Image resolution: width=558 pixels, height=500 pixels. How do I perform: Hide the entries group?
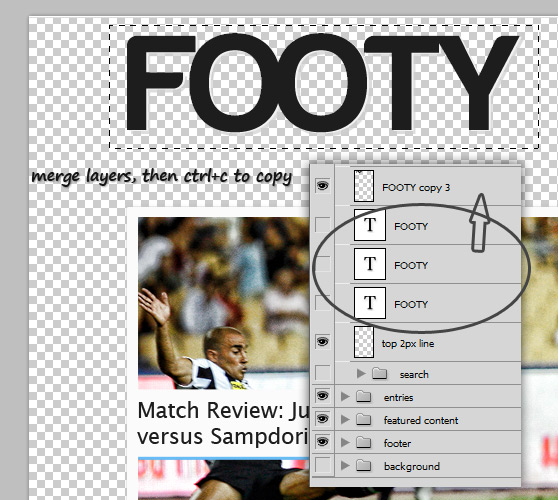(322, 396)
